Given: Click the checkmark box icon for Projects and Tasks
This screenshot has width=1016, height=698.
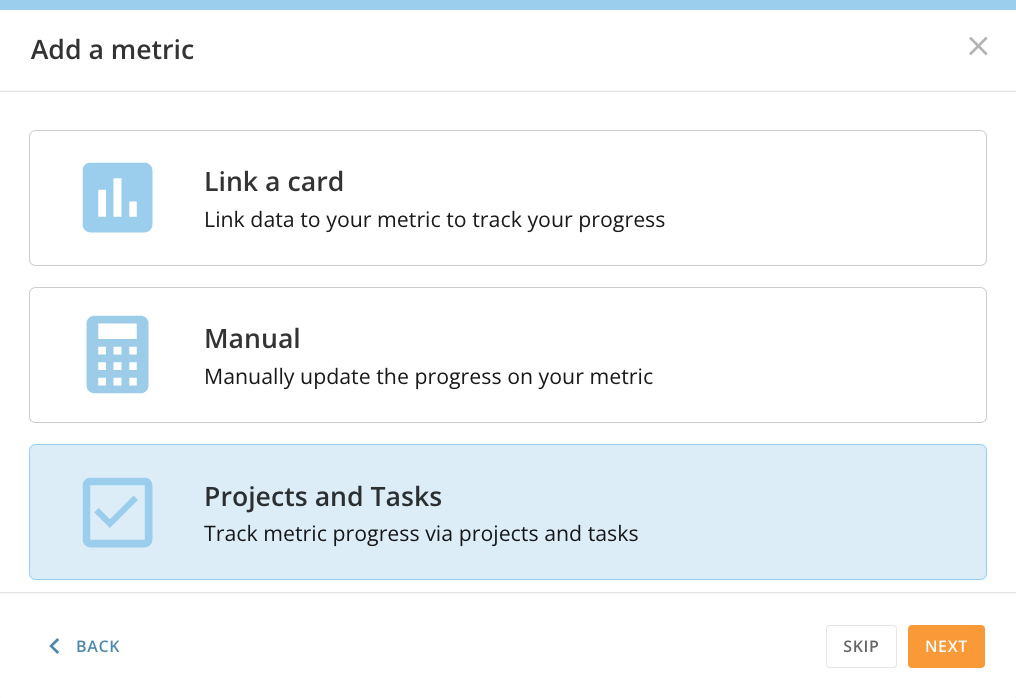Looking at the screenshot, I should 117,512.
